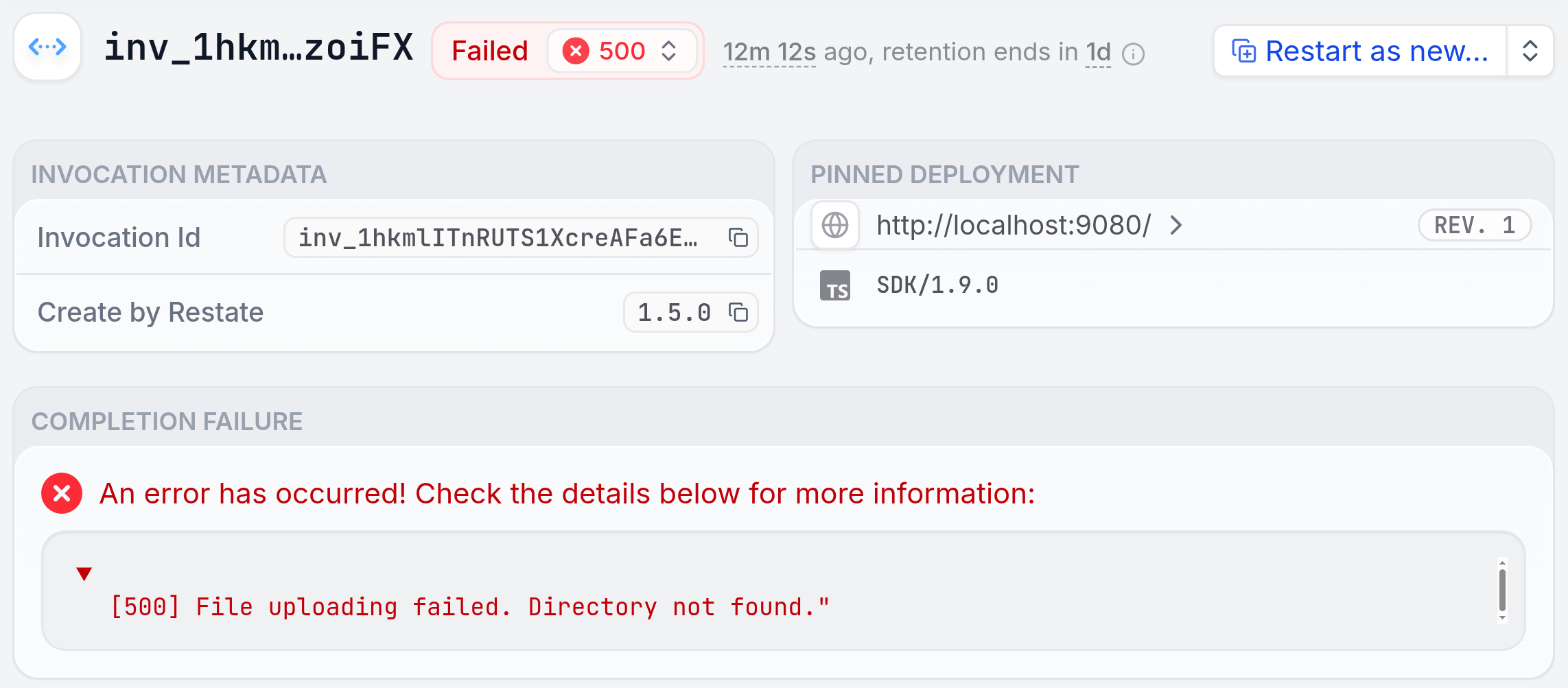Click the globe icon for the deployment
The image size is (1568, 688).
[835, 225]
